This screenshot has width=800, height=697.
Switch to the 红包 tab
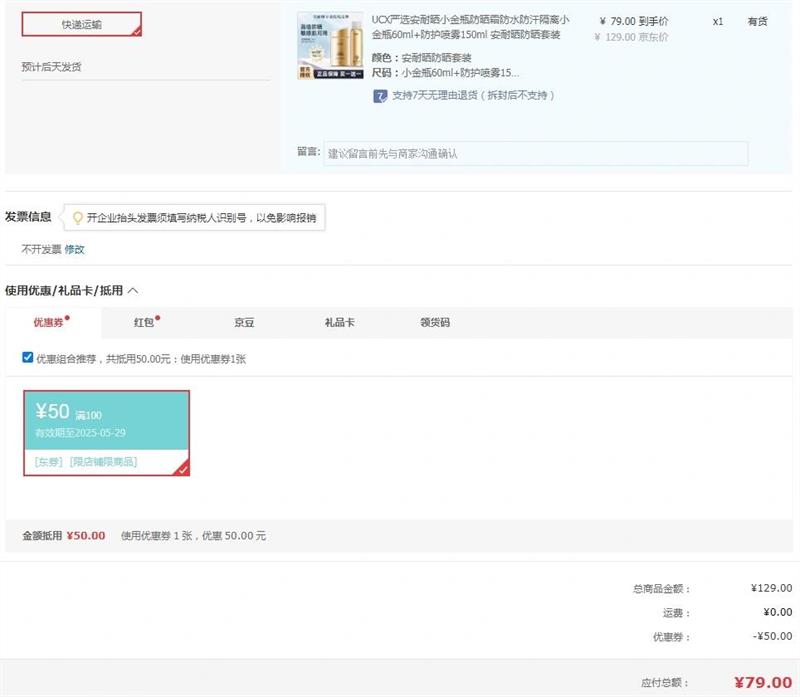144,323
